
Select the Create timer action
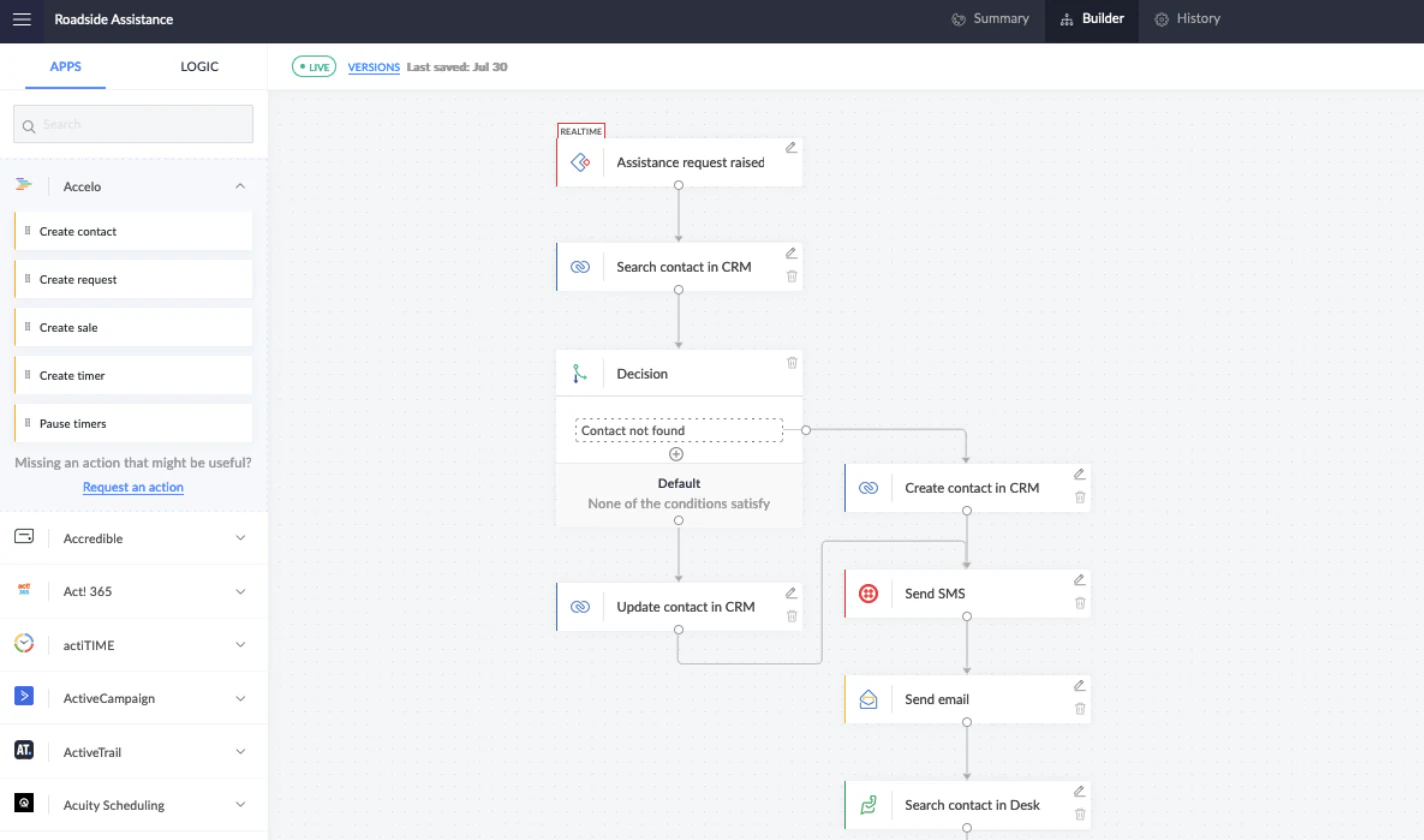[x=133, y=375]
